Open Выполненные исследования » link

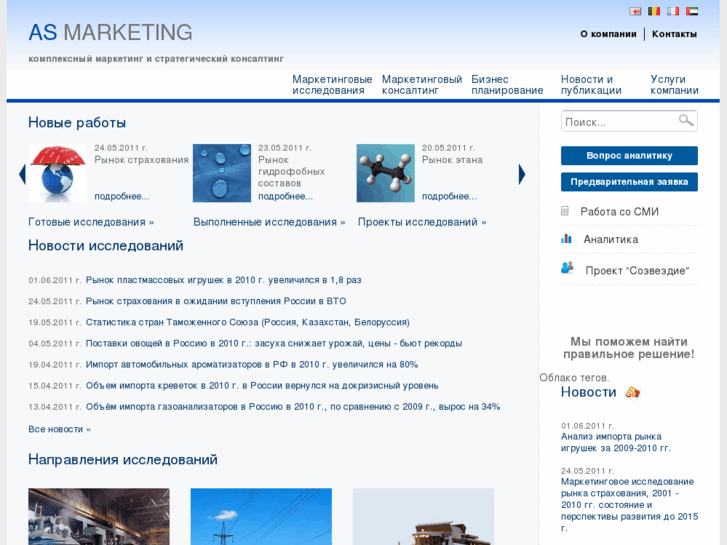click(269, 222)
